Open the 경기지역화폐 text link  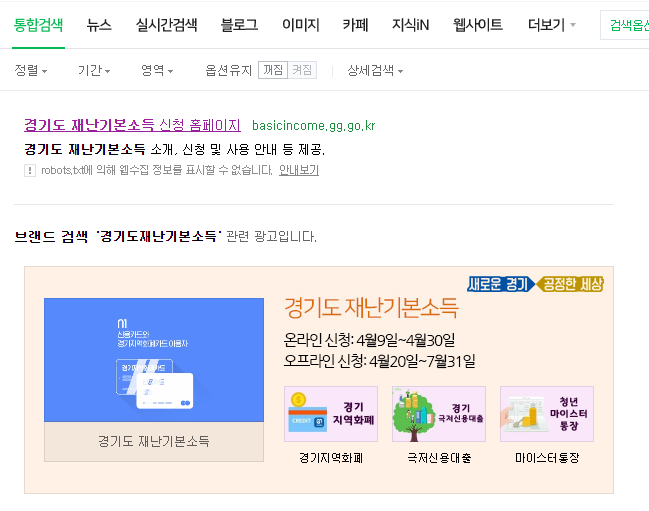[x=331, y=458]
